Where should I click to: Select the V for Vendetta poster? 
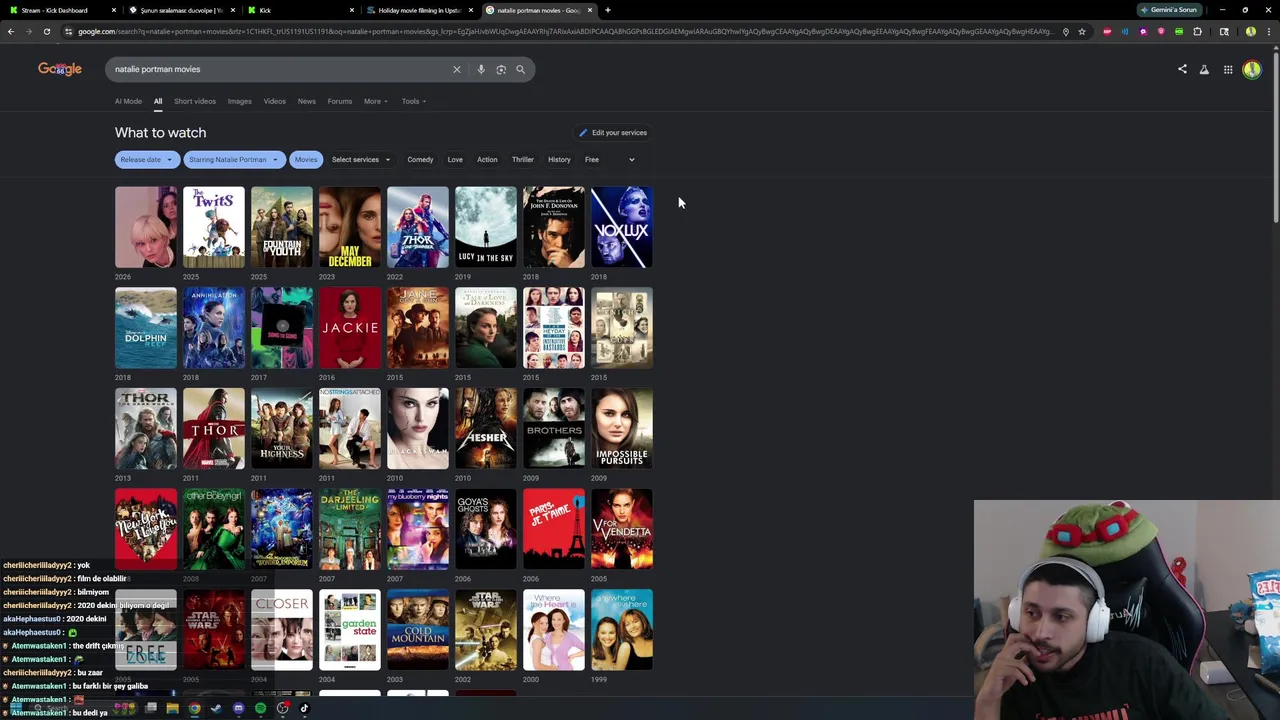622,529
